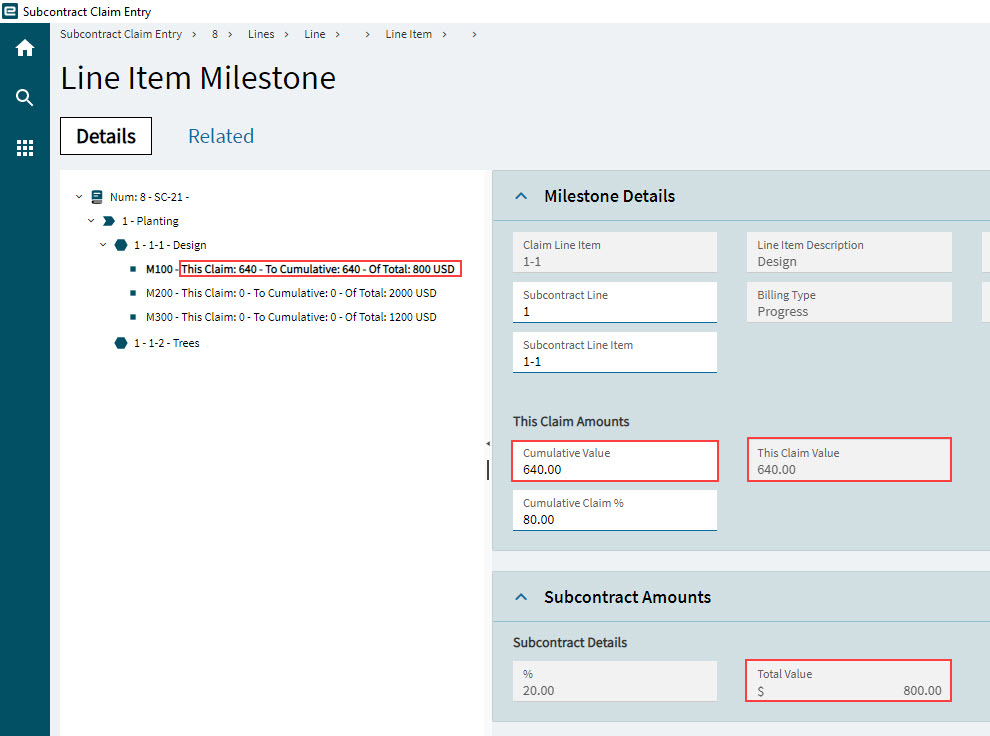Image resolution: width=990 pixels, height=736 pixels.
Task: Select M100 milestone tree row
Action: 300,269
